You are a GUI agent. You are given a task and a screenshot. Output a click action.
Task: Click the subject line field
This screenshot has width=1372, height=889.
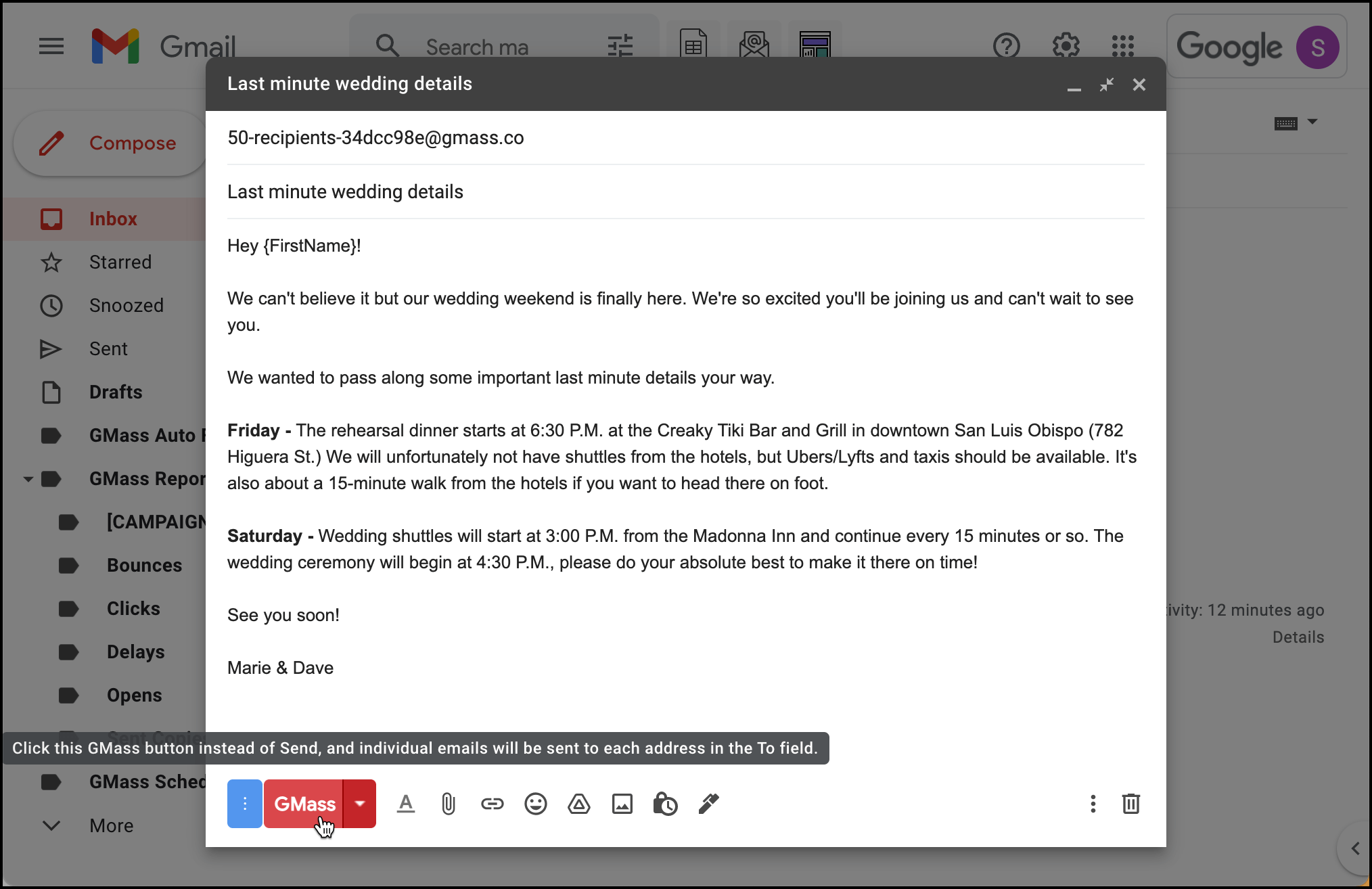click(686, 192)
